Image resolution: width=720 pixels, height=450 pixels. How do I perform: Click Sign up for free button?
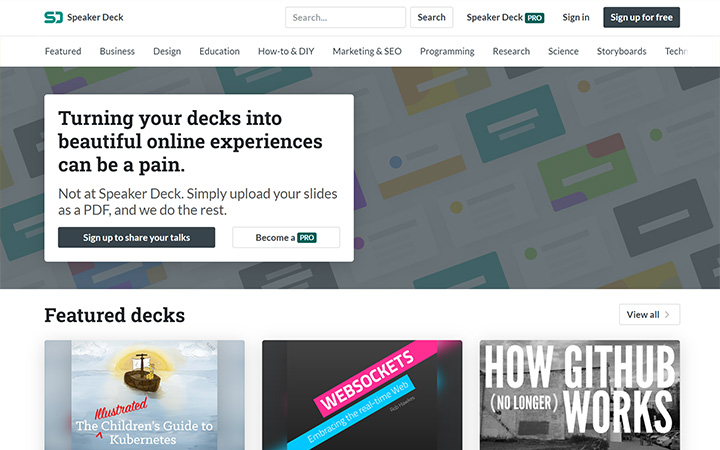pyautogui.click(x=641, y=17)
